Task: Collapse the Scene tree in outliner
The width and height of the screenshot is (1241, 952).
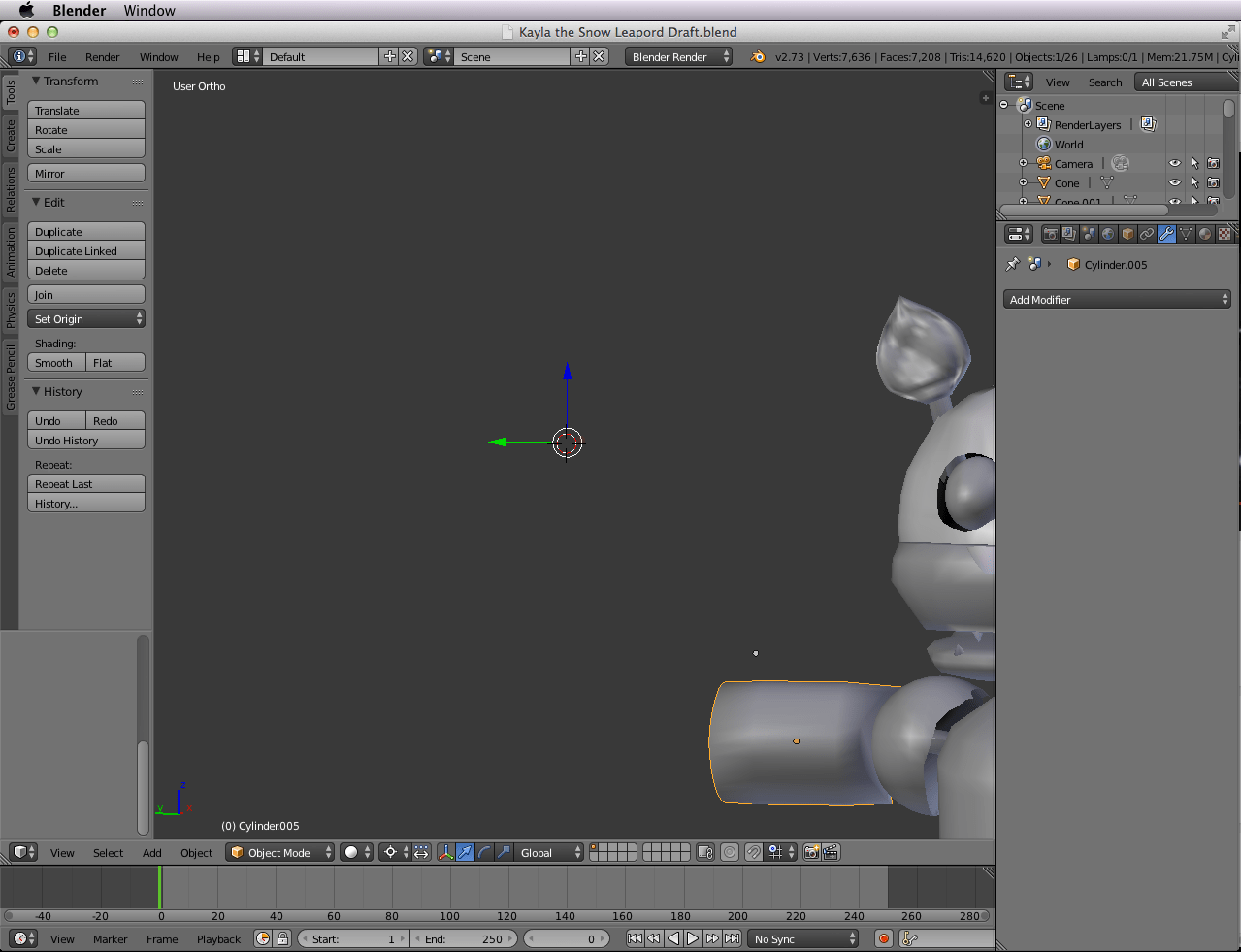Action: (x=1004, y=105)
